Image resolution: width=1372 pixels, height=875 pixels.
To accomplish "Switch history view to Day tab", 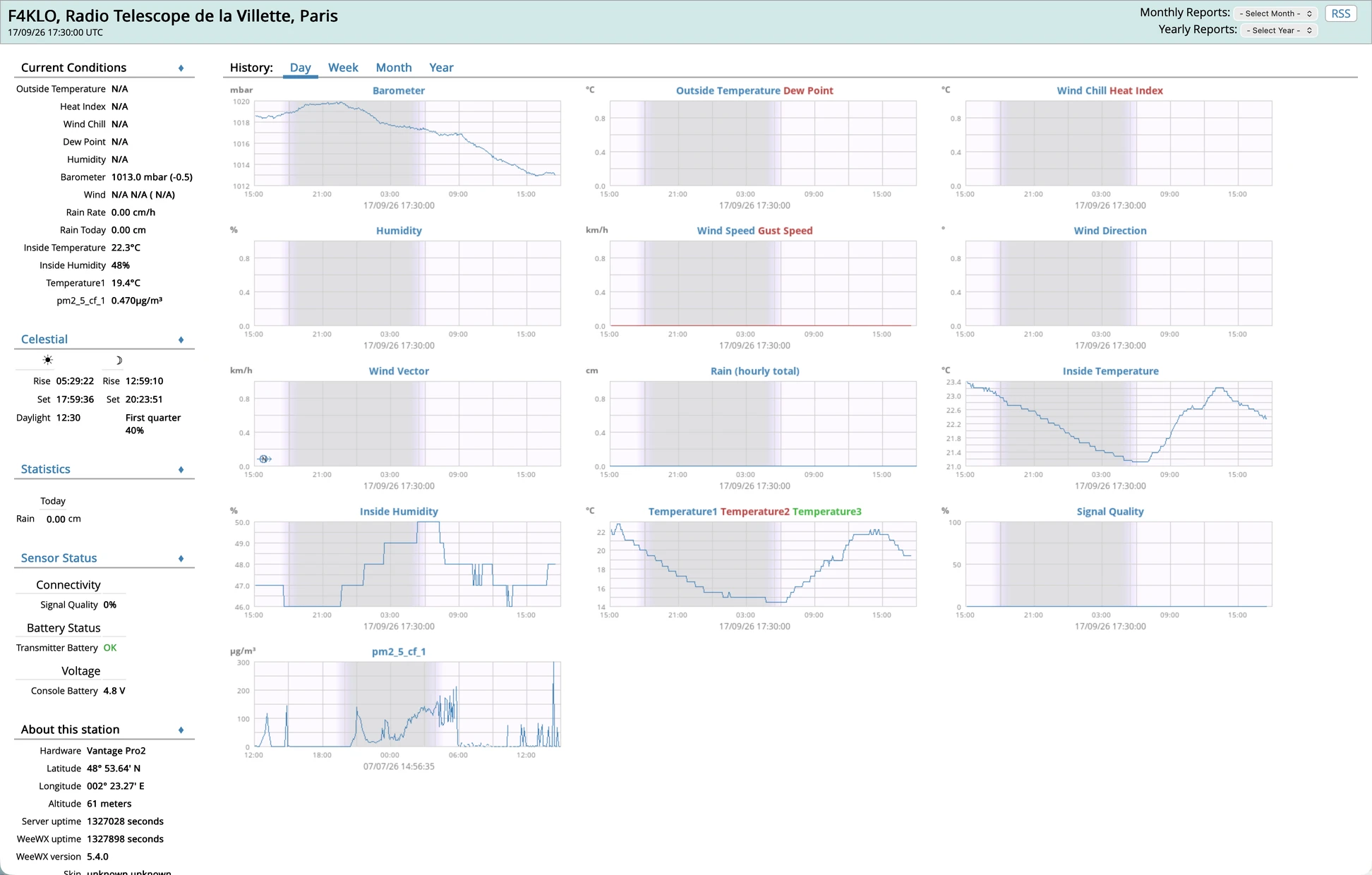I will [x=300, y=68].
